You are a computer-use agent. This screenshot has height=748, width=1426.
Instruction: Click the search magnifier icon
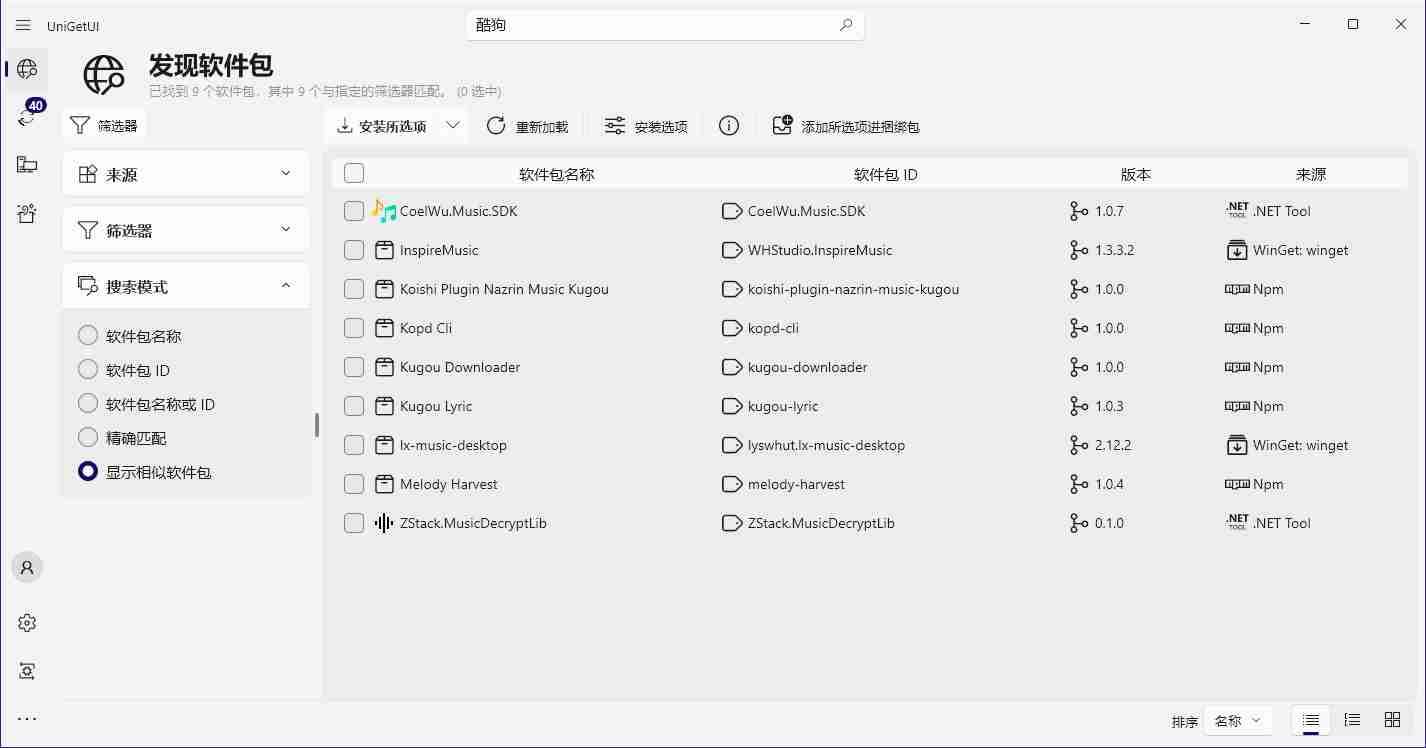tap(846, 25)
